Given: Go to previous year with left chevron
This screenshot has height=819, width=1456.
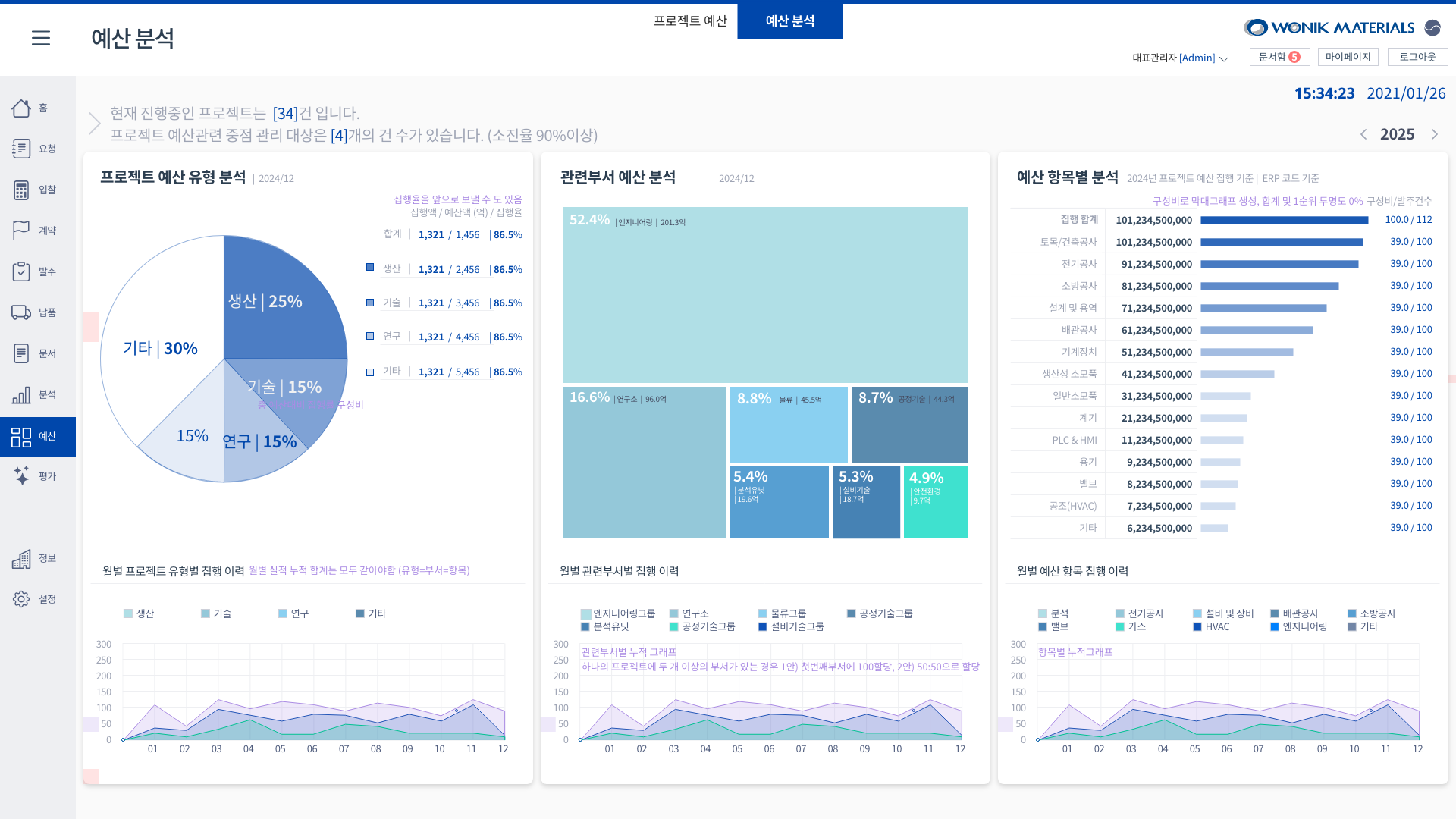Looking at the screenshot, I should pos(1363,134).
